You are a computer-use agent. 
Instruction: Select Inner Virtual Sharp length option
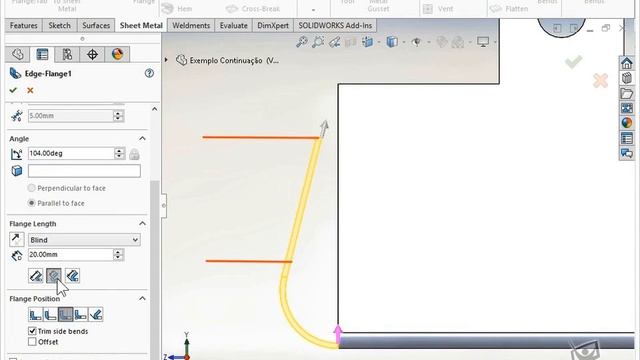click(54, 276)
